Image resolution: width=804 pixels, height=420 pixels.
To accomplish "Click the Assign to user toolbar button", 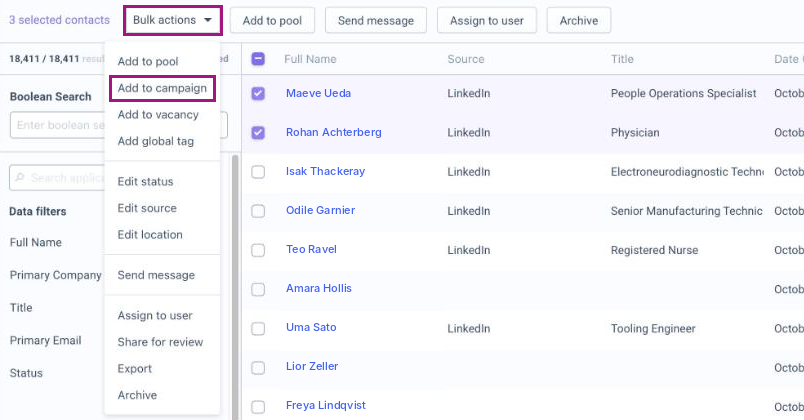I will point(487,21).
